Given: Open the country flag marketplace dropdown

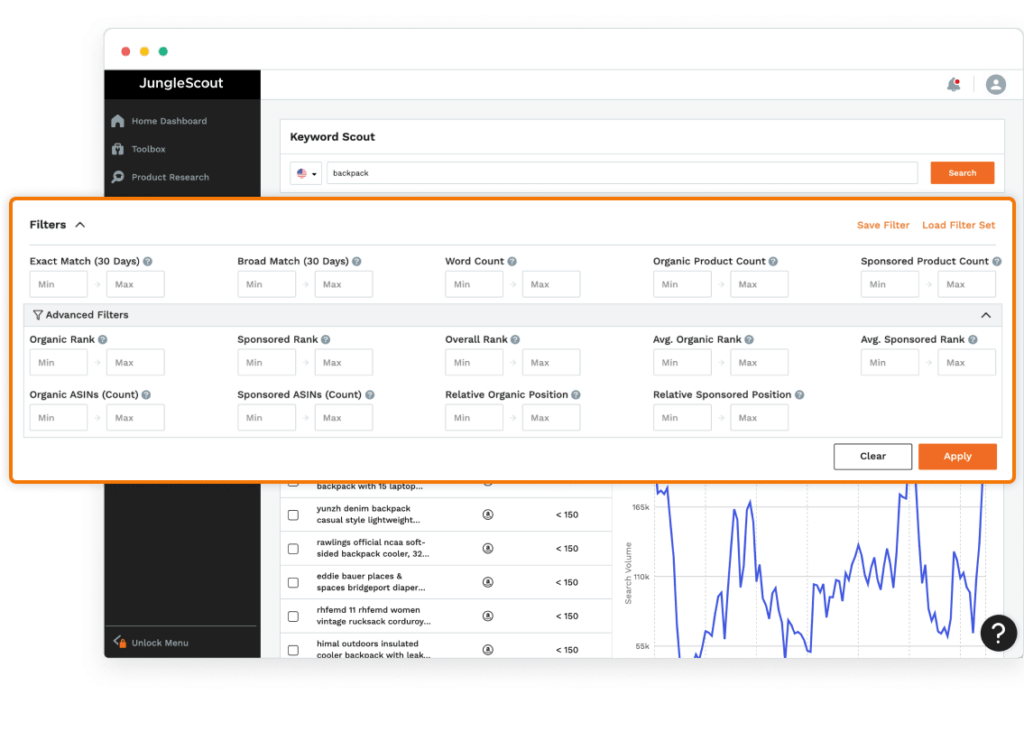Looking at the screenshot, I should pos(306,173).
